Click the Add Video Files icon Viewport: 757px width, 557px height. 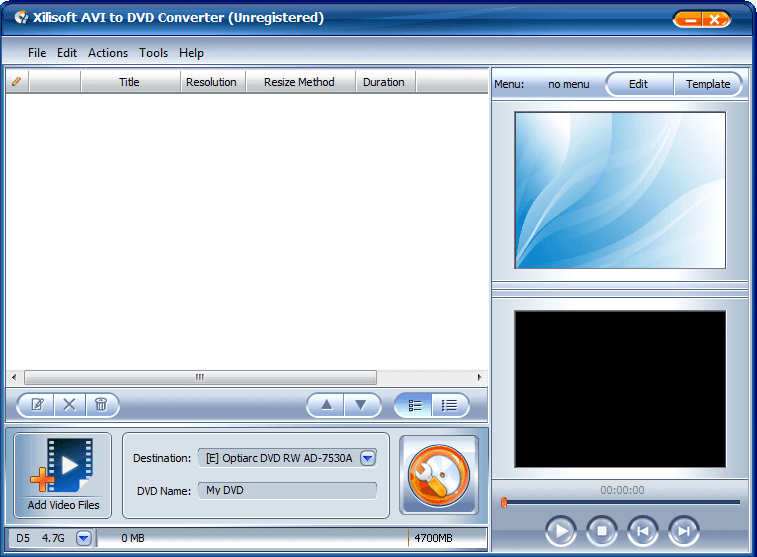[63, 475]
